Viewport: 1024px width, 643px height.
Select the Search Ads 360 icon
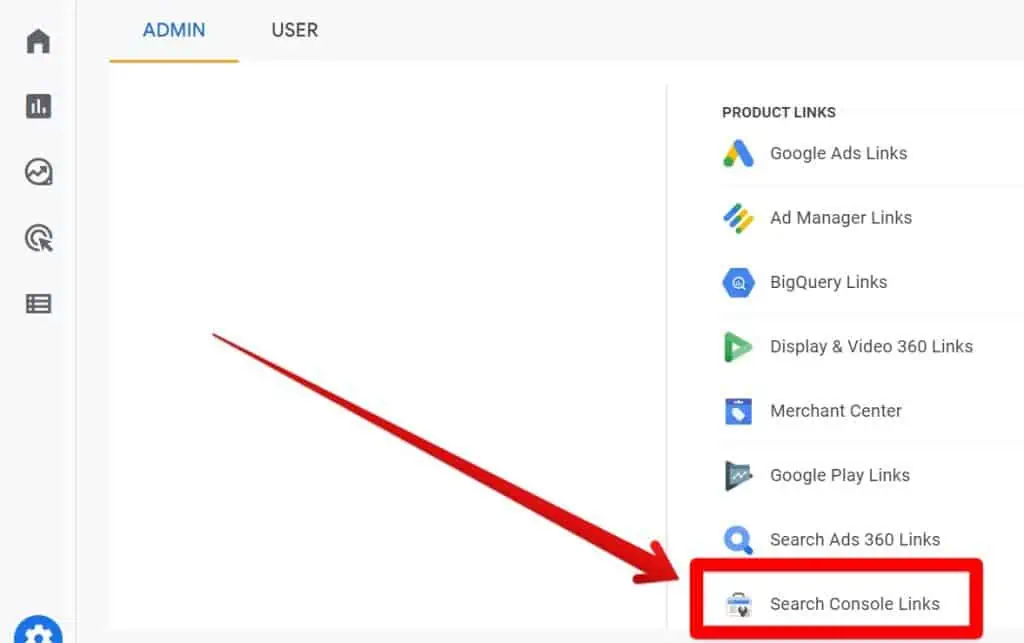(738, 539)
